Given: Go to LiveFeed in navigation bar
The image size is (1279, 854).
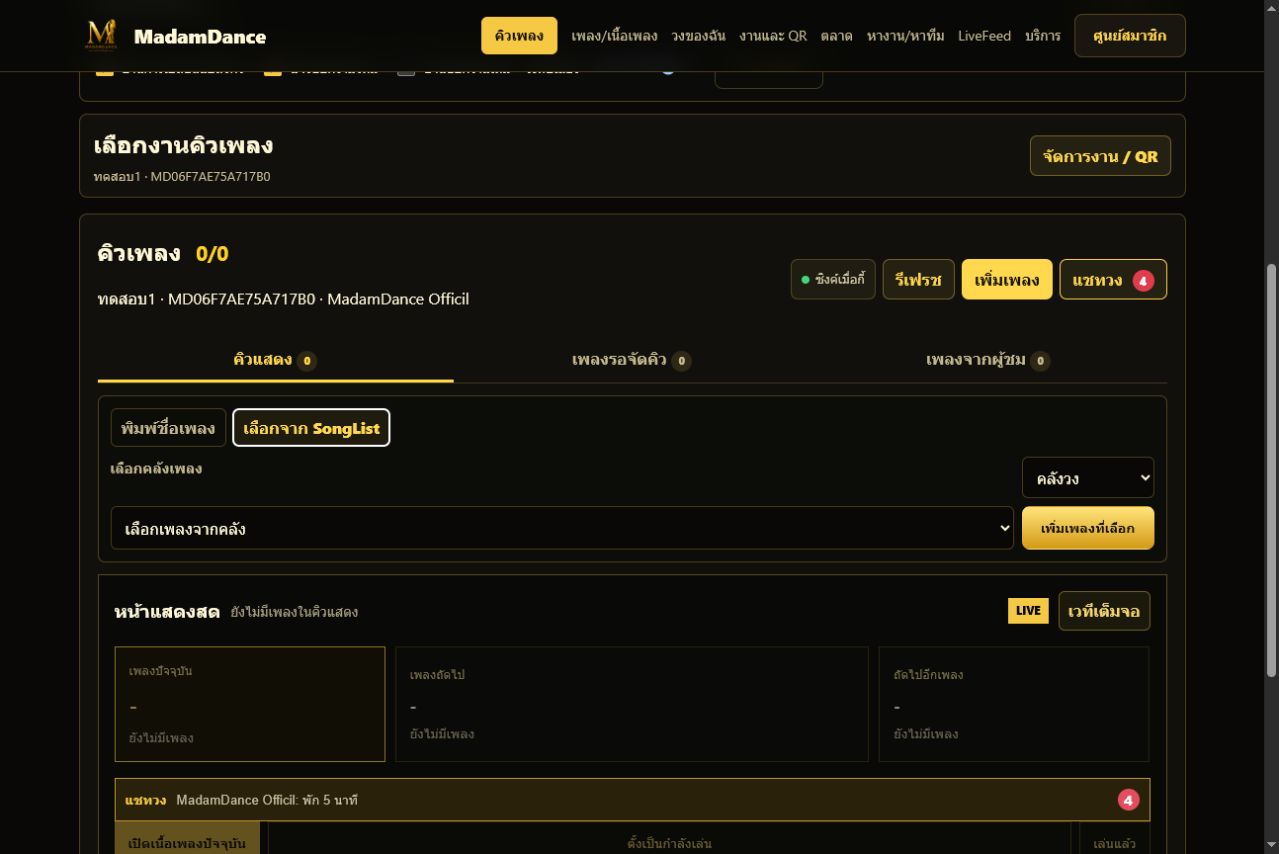Looking at the screenshot, I should pos(984,36).
